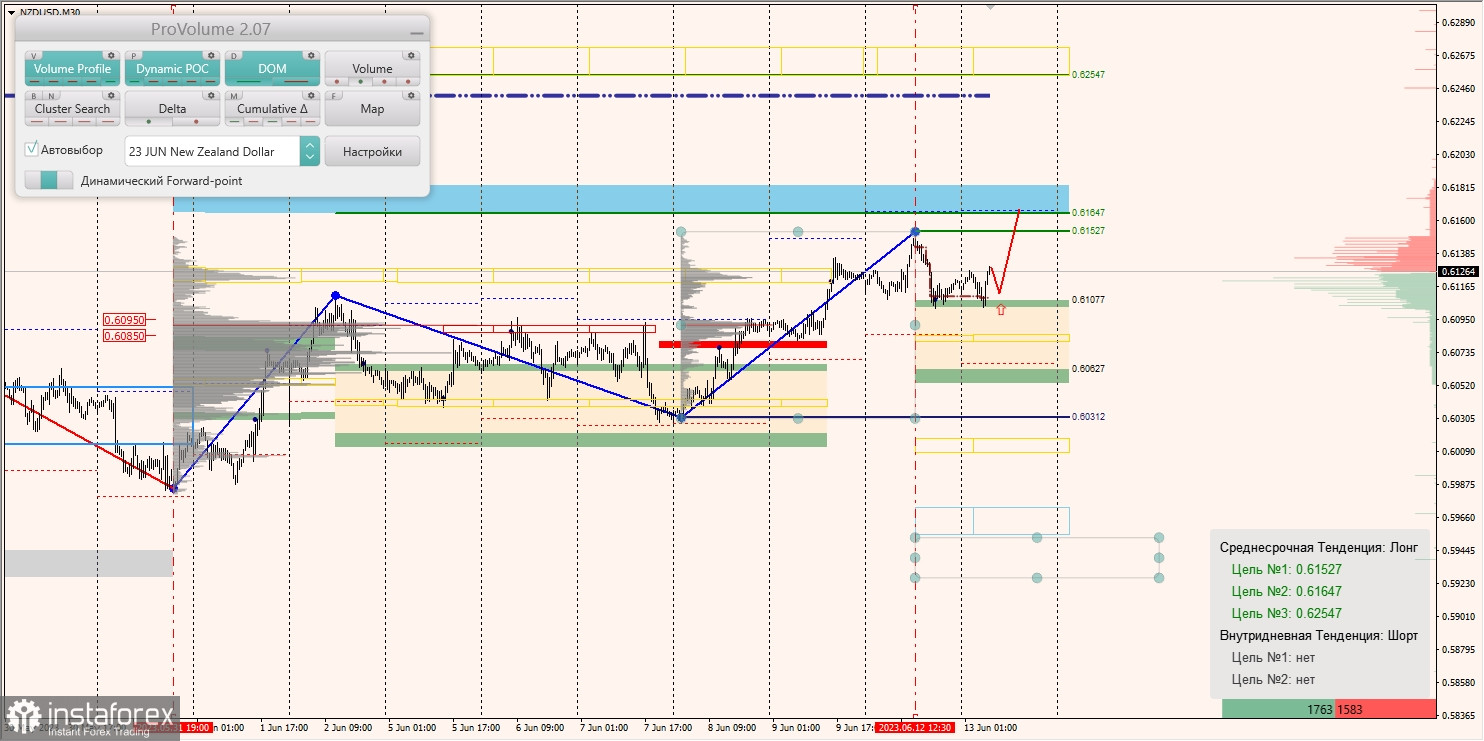Image resolution: width=1484 pixels, height=741 pixels.
Task: Click the P hotkey badge on Dynamic POC
Action: coord(136,56)
